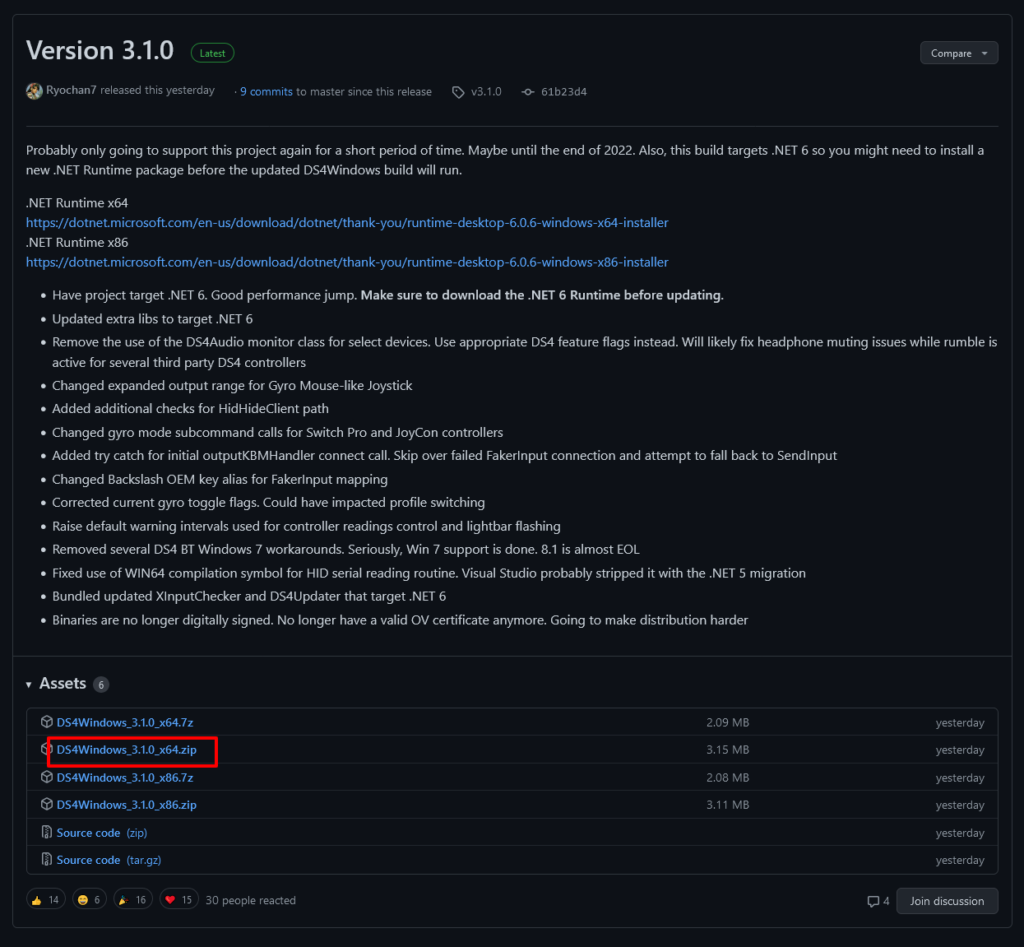Click file icon for Source code (zip)
Screen dimensions: 1024x947
(x=46, y=832)
